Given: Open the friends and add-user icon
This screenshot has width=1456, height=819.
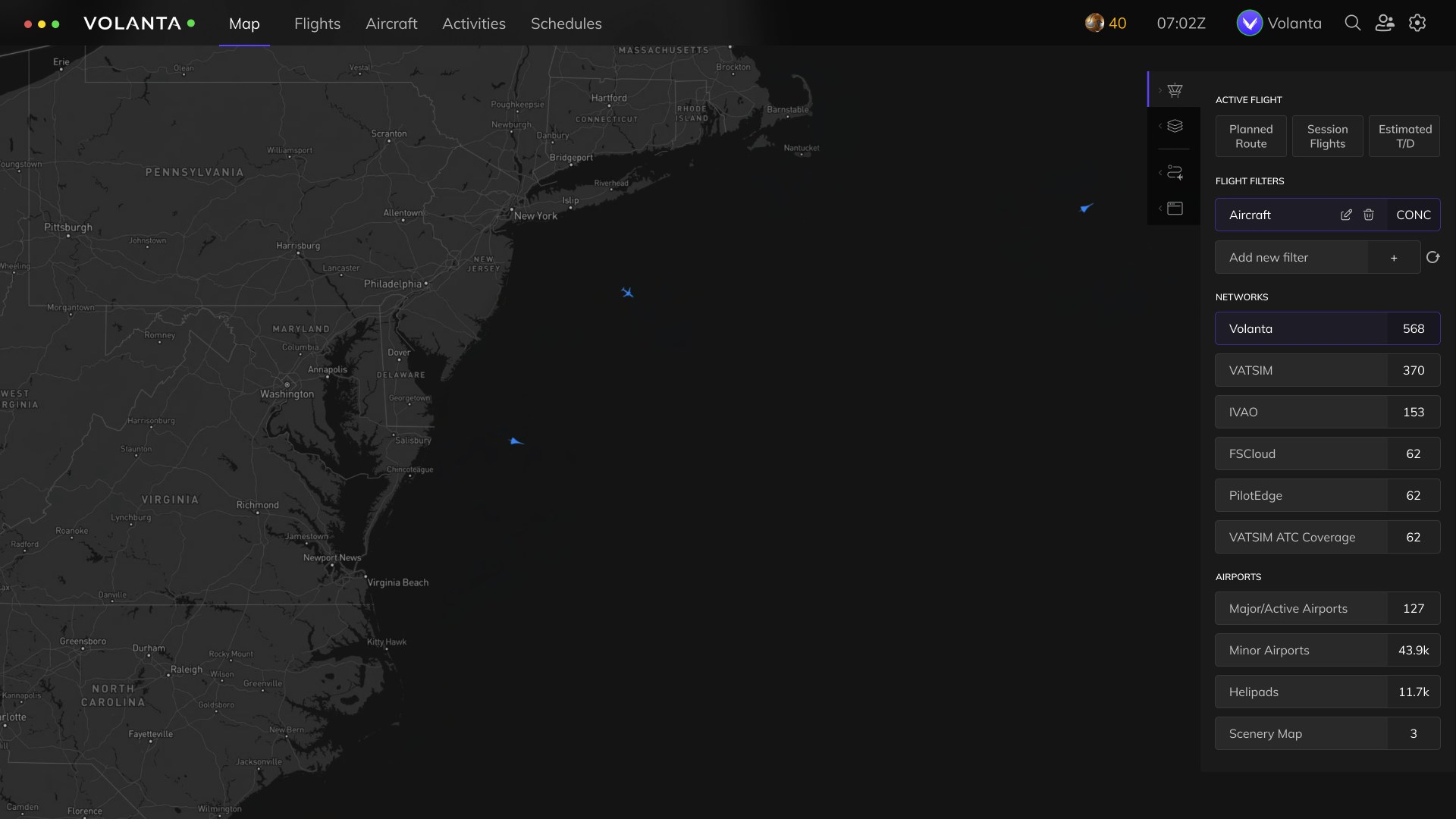Looking at the screenshot, I should [1385, 24].
